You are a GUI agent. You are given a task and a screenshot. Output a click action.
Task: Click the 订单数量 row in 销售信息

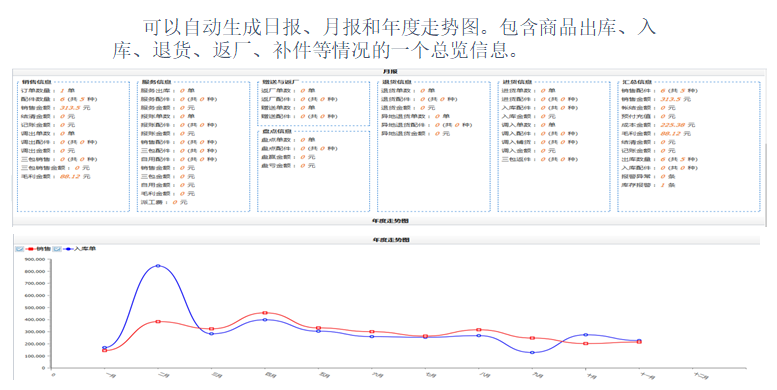point(48,91)
